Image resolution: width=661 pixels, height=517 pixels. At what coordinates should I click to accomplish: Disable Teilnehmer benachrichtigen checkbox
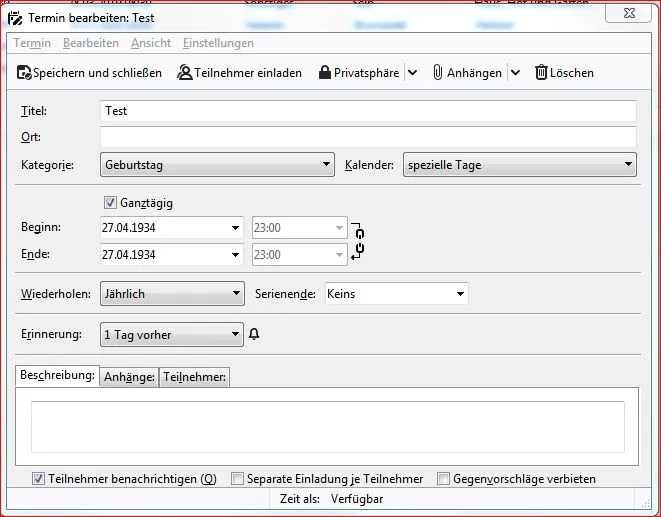point(38,479)
